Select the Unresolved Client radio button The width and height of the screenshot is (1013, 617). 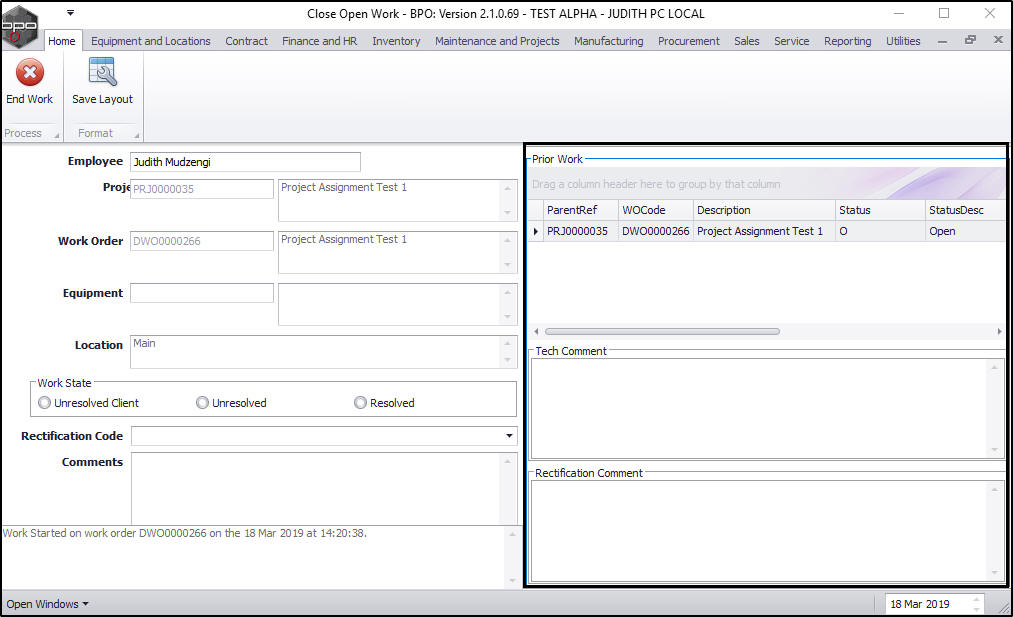pyautogui.click(x=45, y=403)
